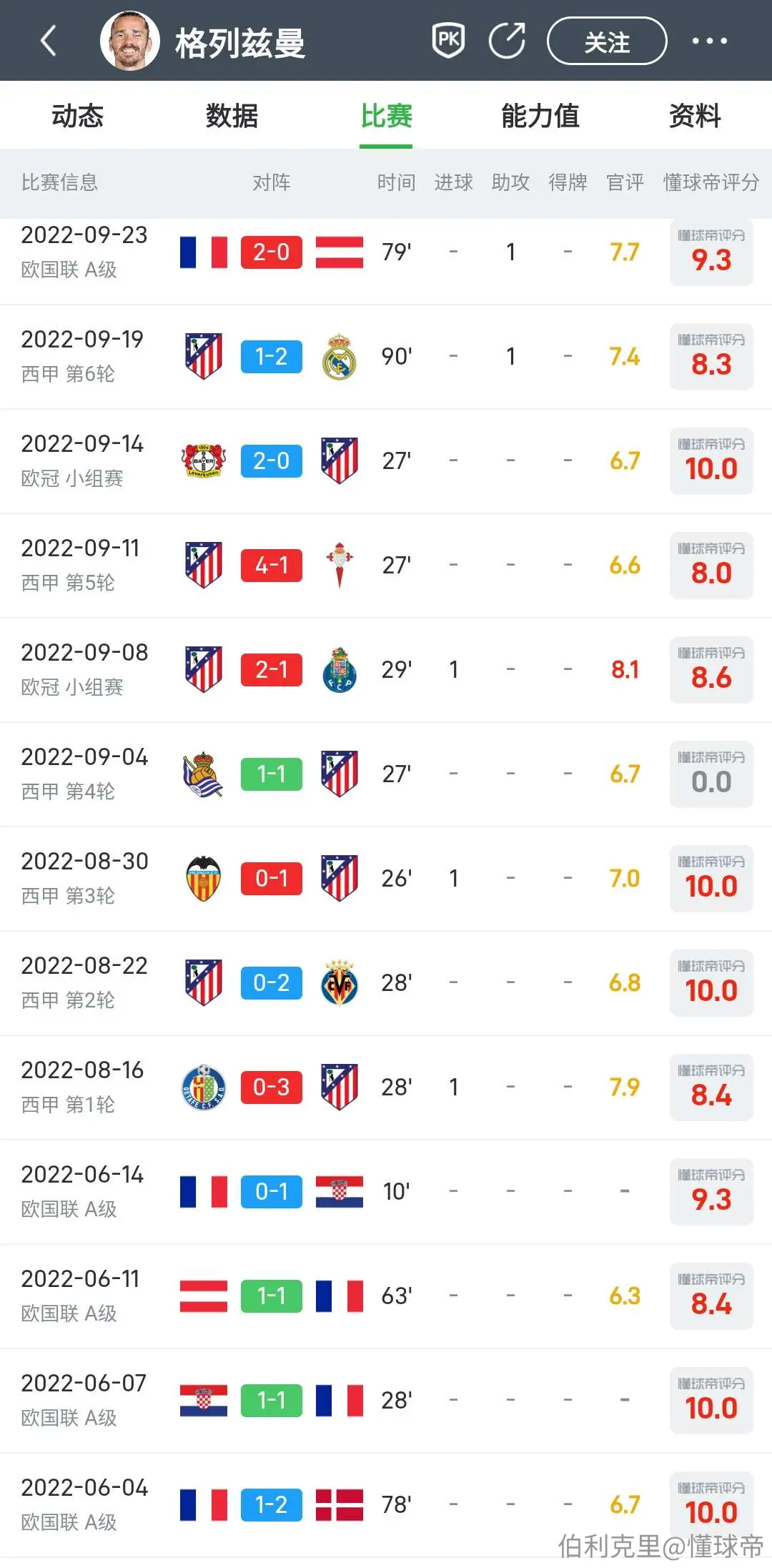Tap the Getafe club crest
Image resolution: width=772 pixels, height=1568 pixels.
click(x=204, y=1087)
